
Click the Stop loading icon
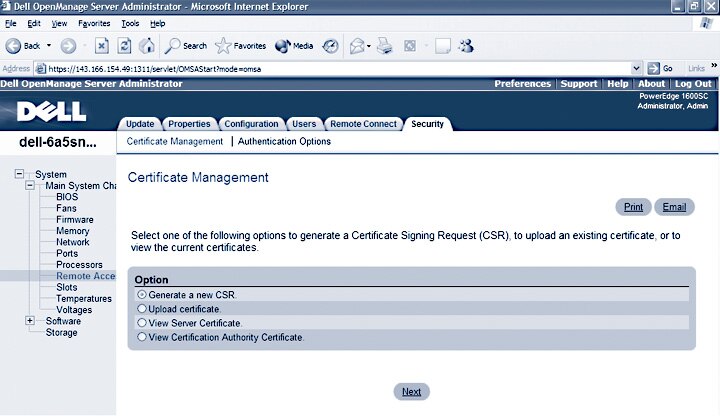pos(102,46)
